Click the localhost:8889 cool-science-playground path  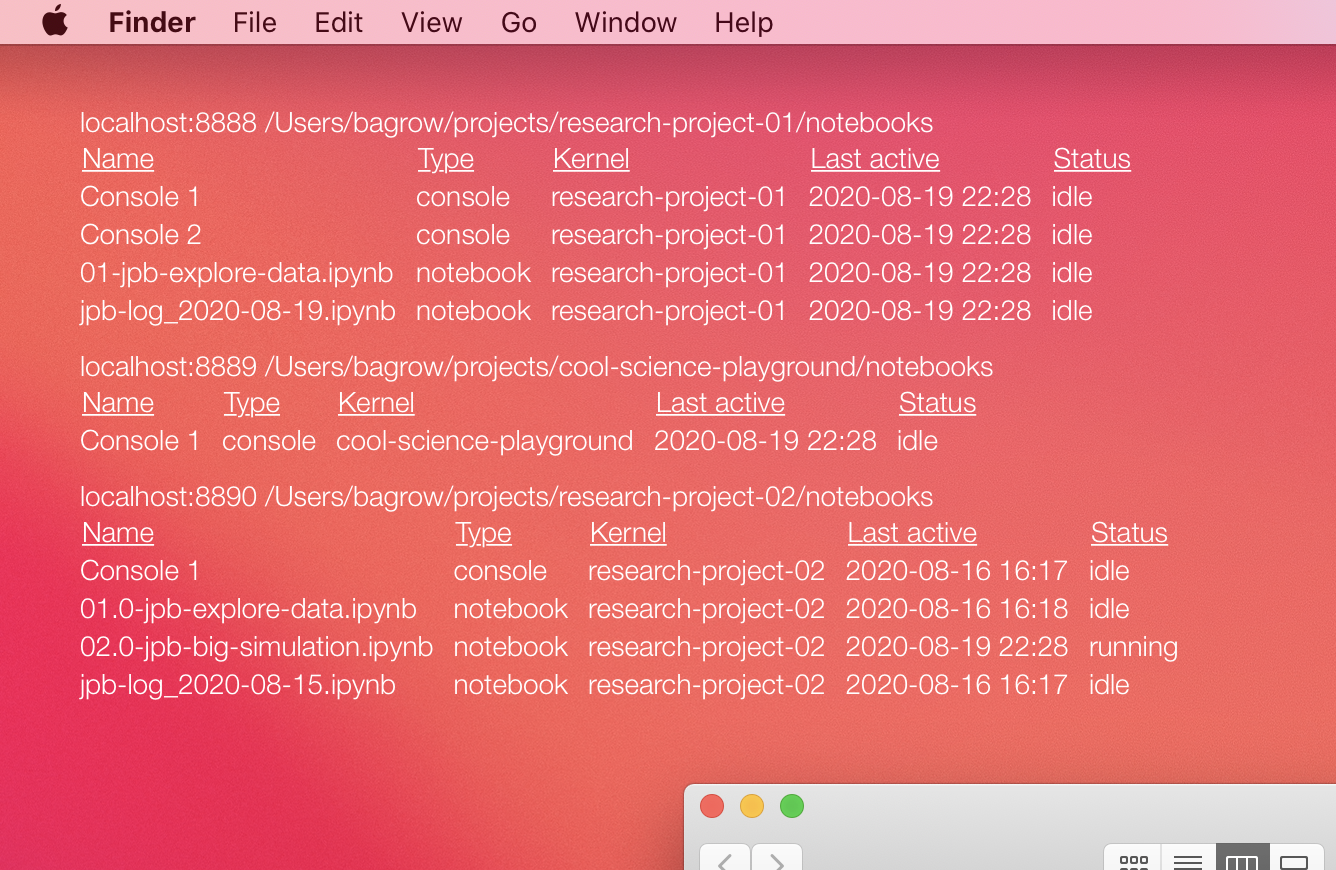[536, 367]
